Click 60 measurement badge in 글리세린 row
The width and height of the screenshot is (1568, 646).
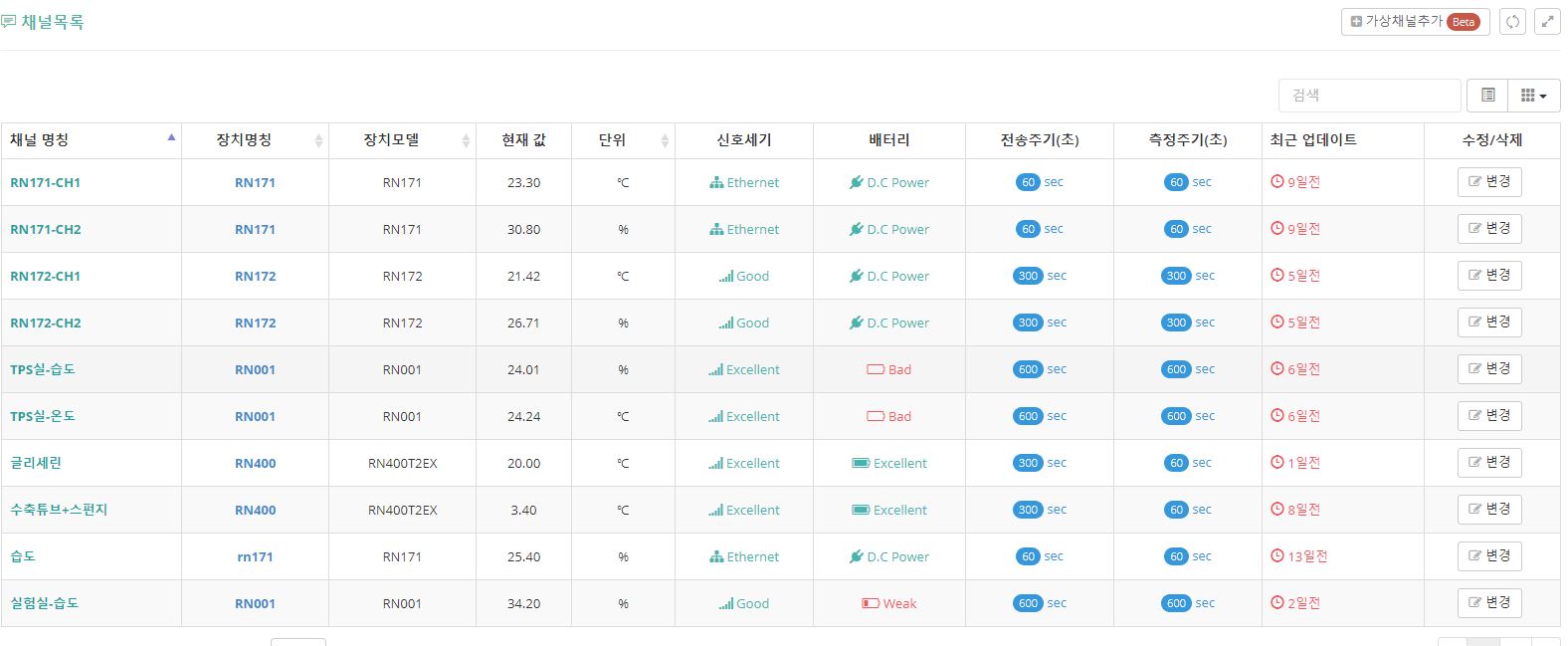(1177, 463)
